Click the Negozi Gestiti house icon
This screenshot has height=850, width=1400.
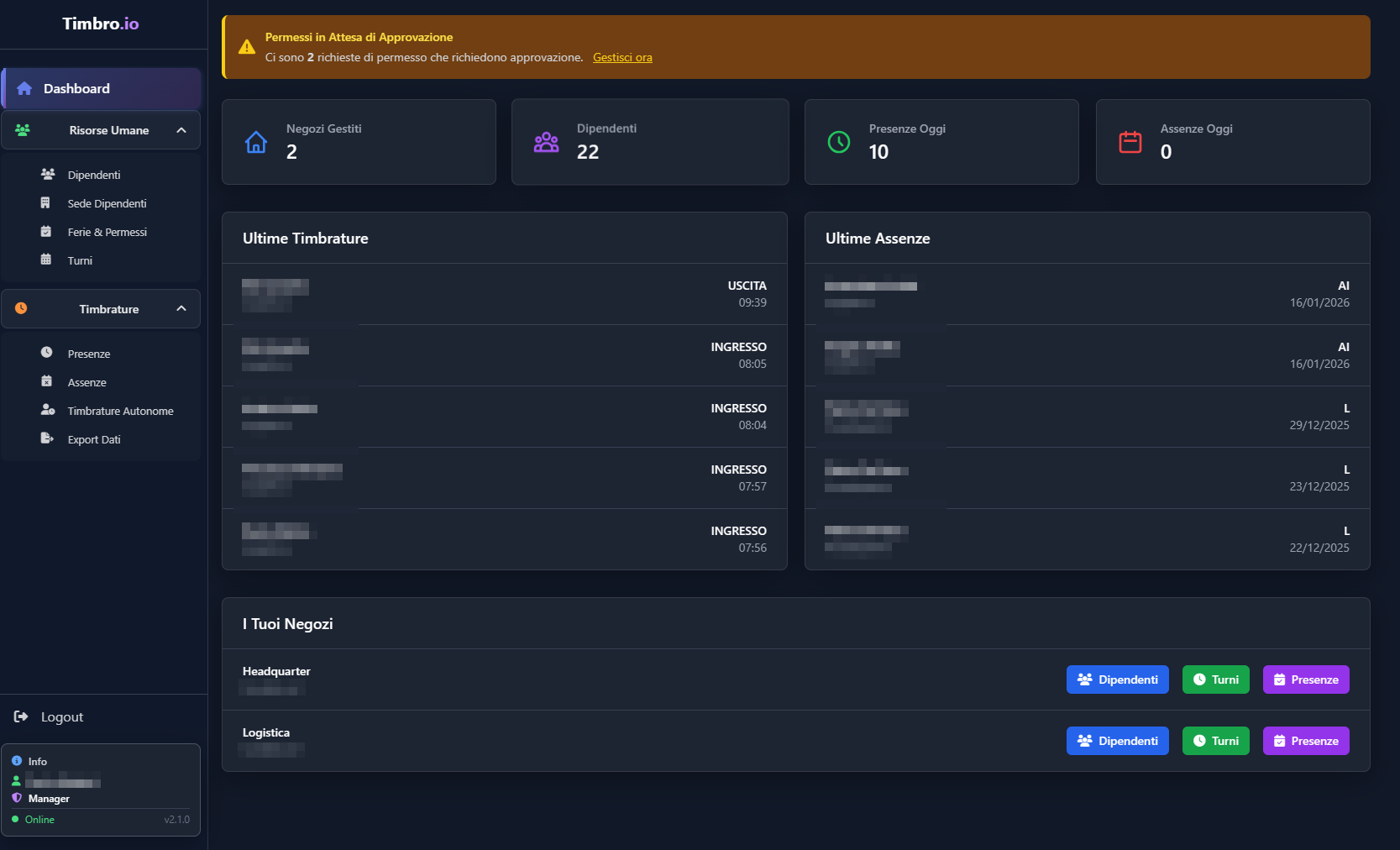256,142
